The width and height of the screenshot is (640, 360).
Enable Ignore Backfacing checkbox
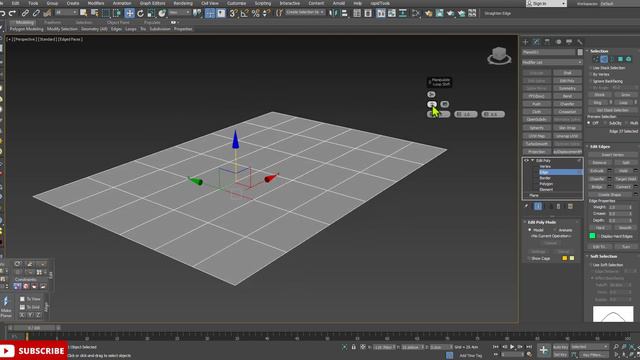pos(591,81)
